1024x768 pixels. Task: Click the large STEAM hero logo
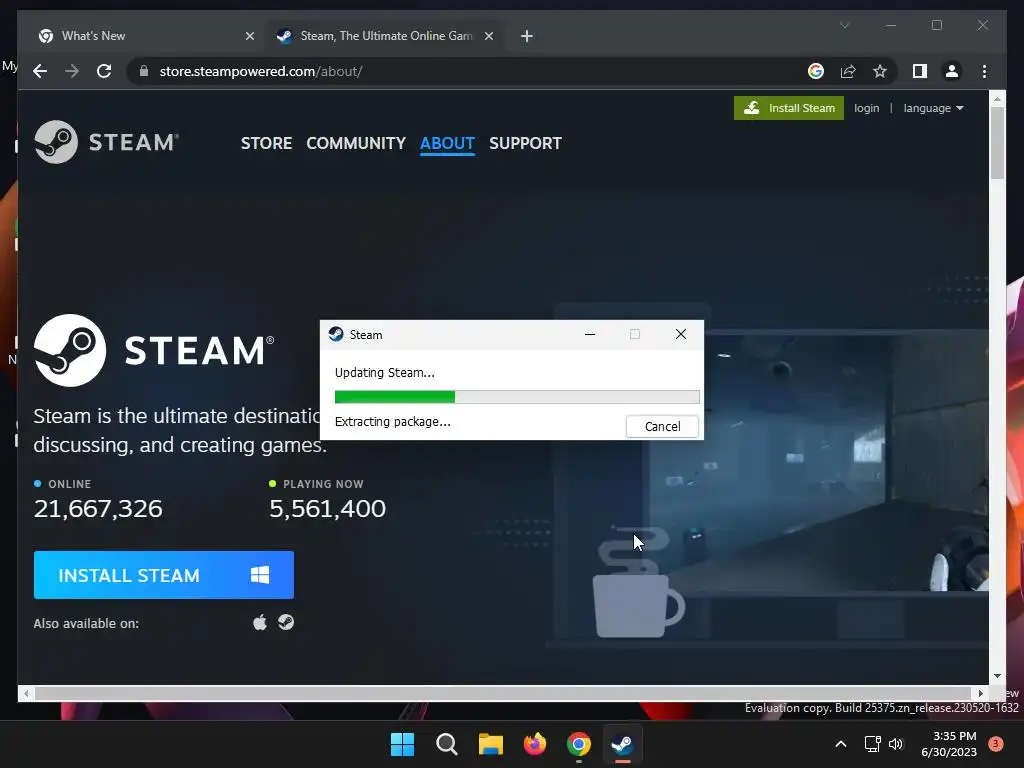tap(154, 350)
